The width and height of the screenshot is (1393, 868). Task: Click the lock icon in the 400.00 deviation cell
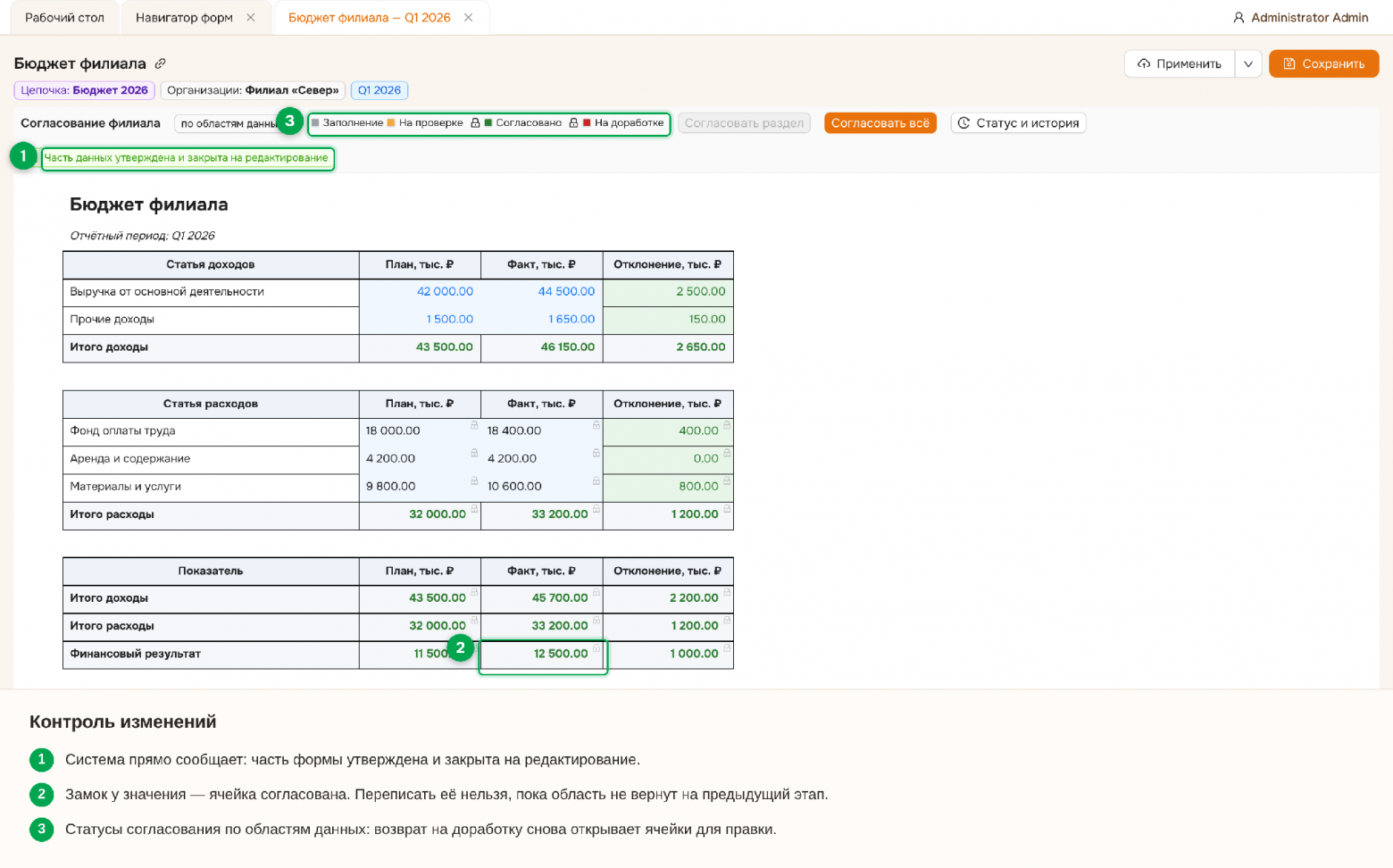727,425
